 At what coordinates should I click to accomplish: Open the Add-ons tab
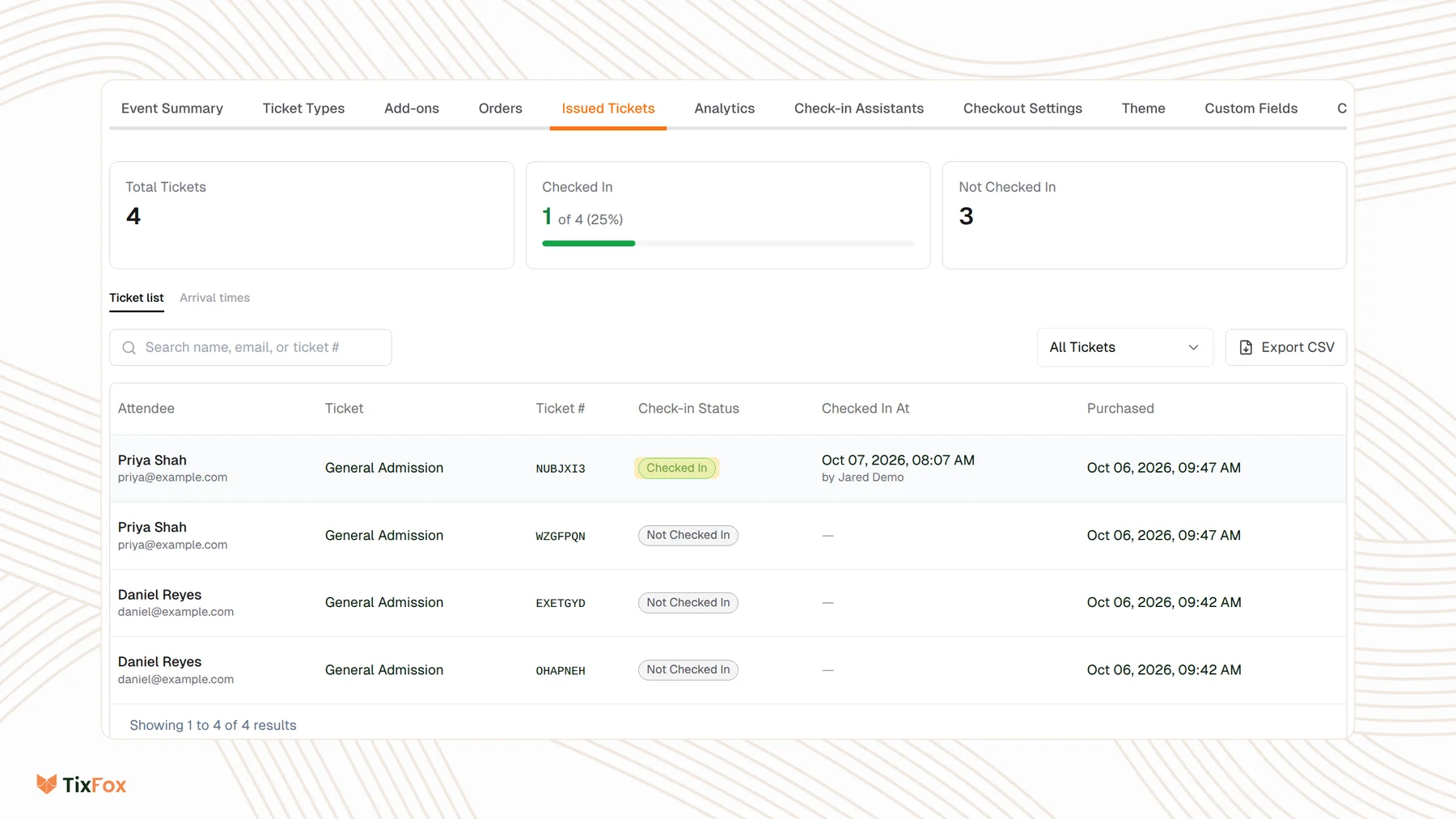tap(412, 108)
